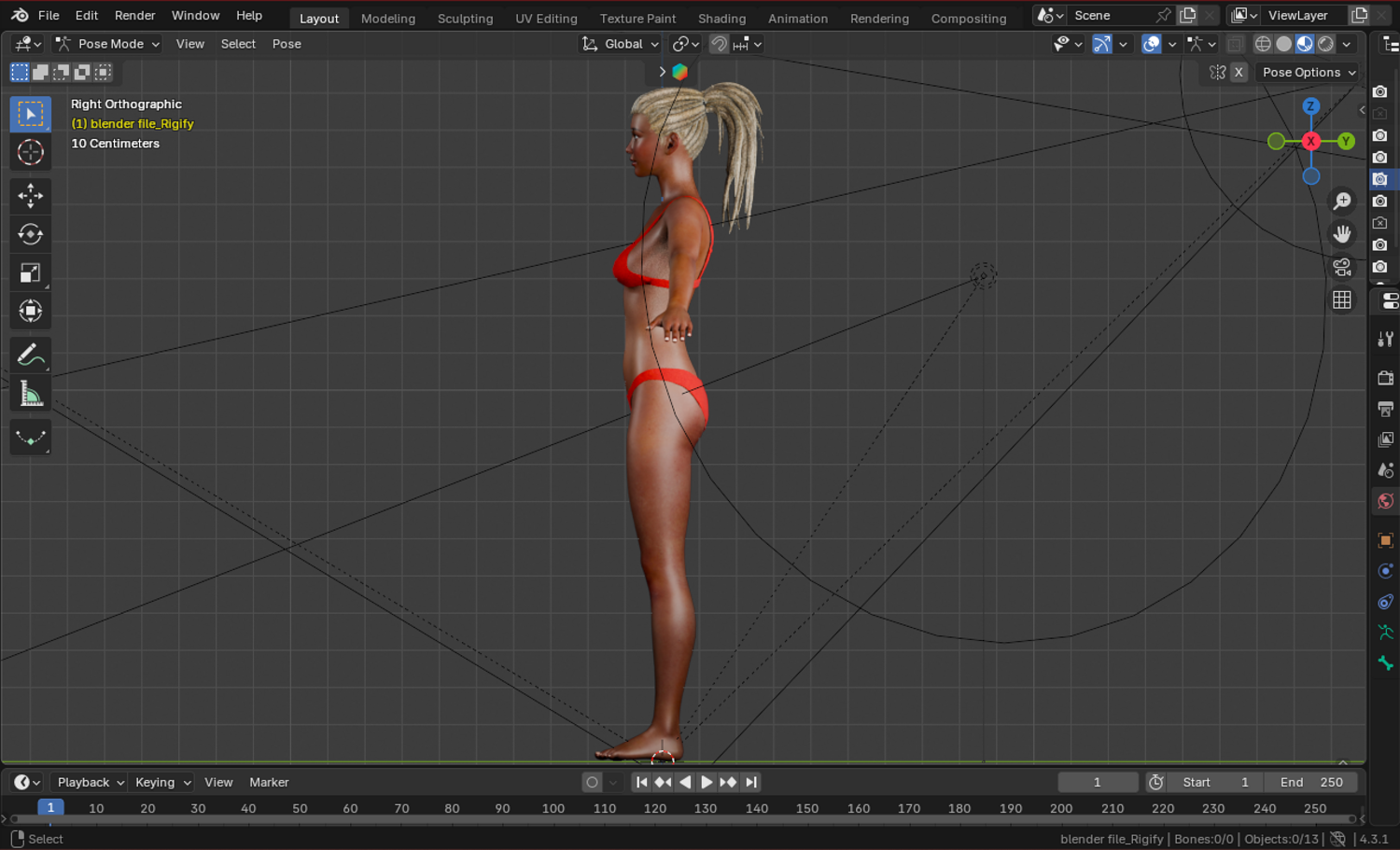
Task: Toggle auto keying record button
Action: coord(592,782)
